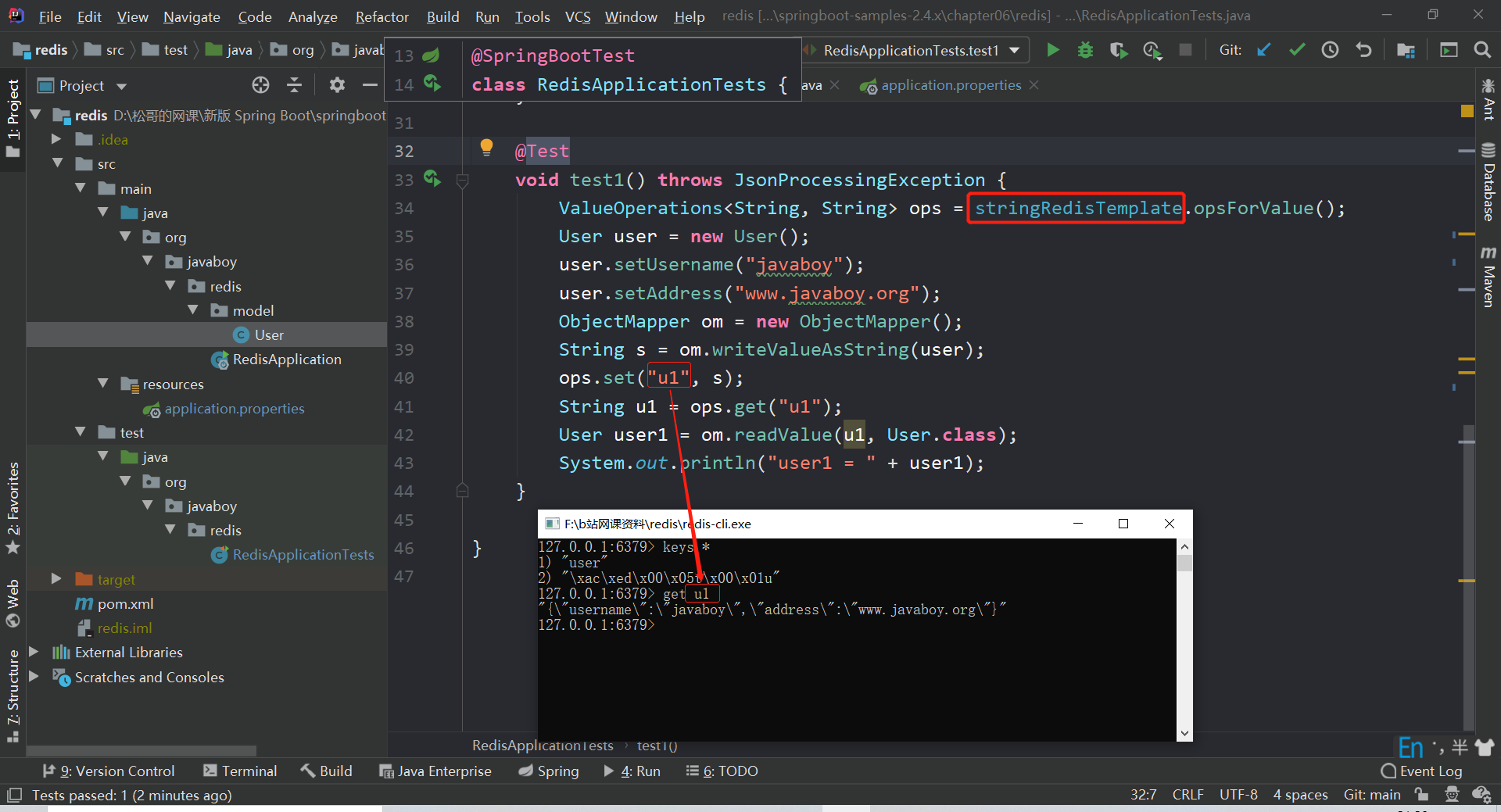
Task: Click CRLF line separator in status bar
Action: coord(1188,795)
